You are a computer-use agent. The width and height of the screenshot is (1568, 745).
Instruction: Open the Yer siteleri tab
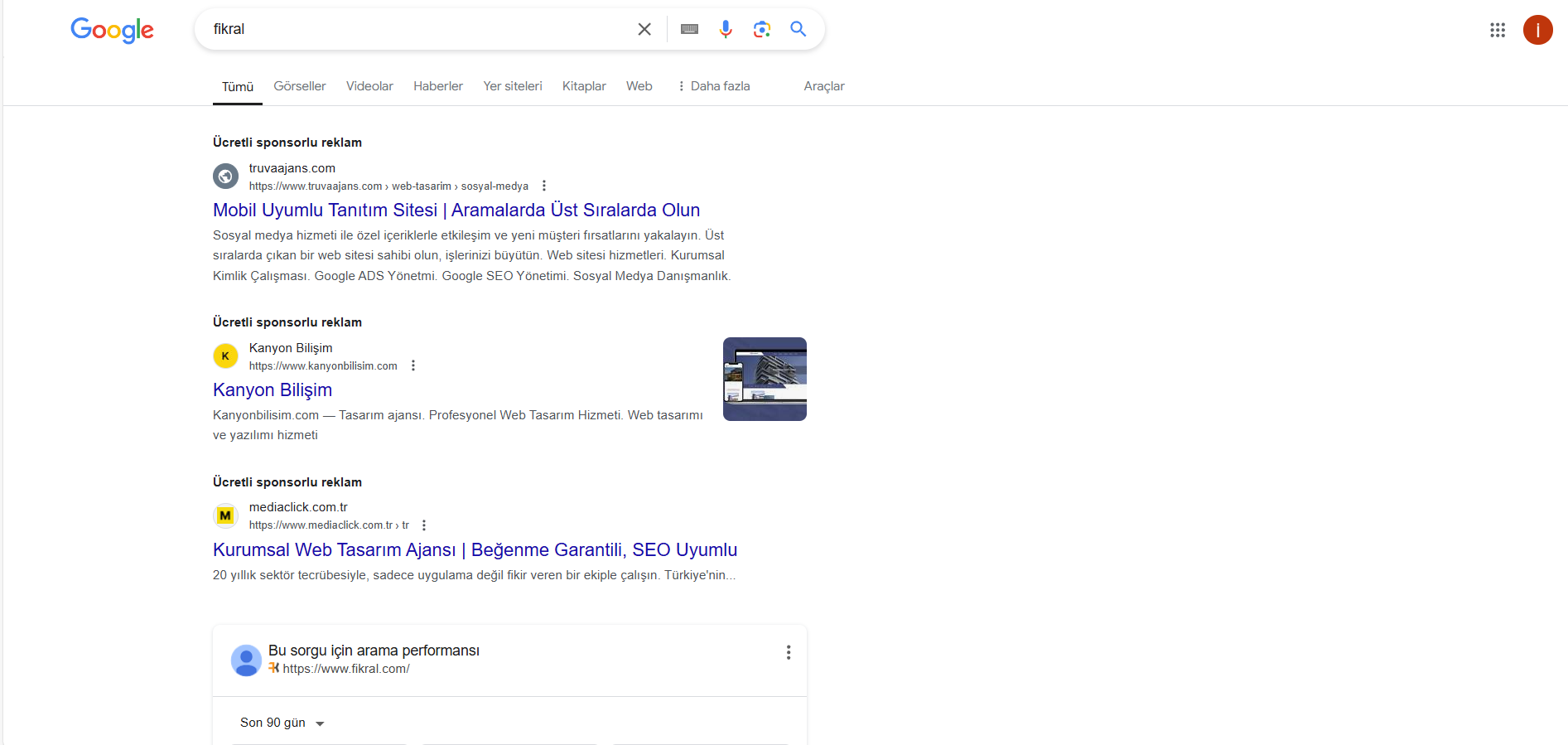tap(513, 86)
